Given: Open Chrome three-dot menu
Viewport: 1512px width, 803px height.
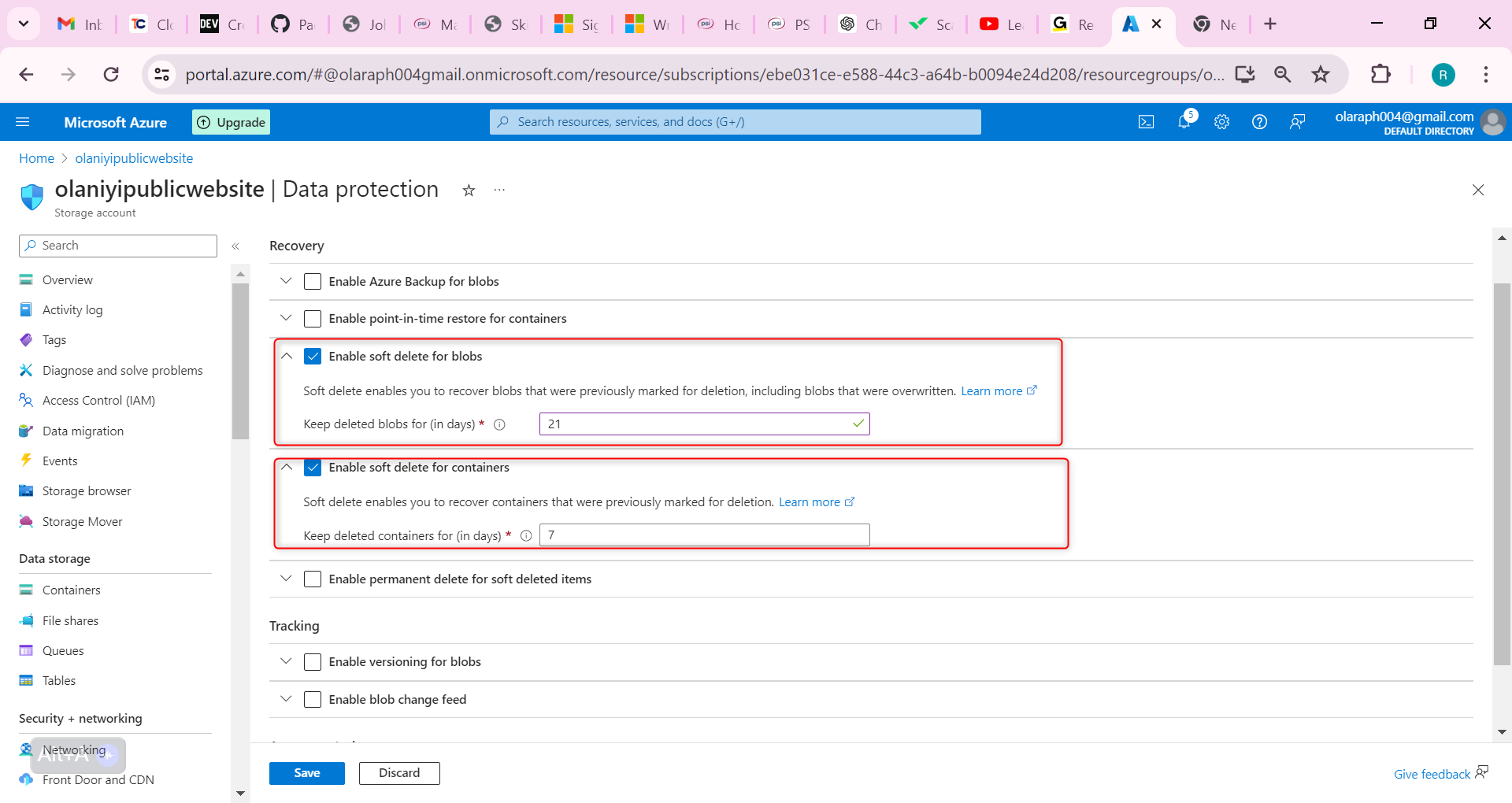Looking at the screenshot, I should tap(1486, 74).
